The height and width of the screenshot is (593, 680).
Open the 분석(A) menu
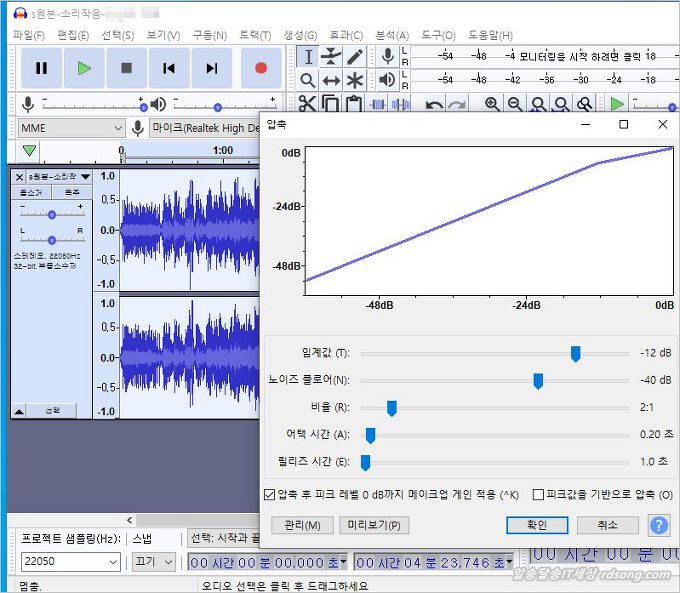392,35
